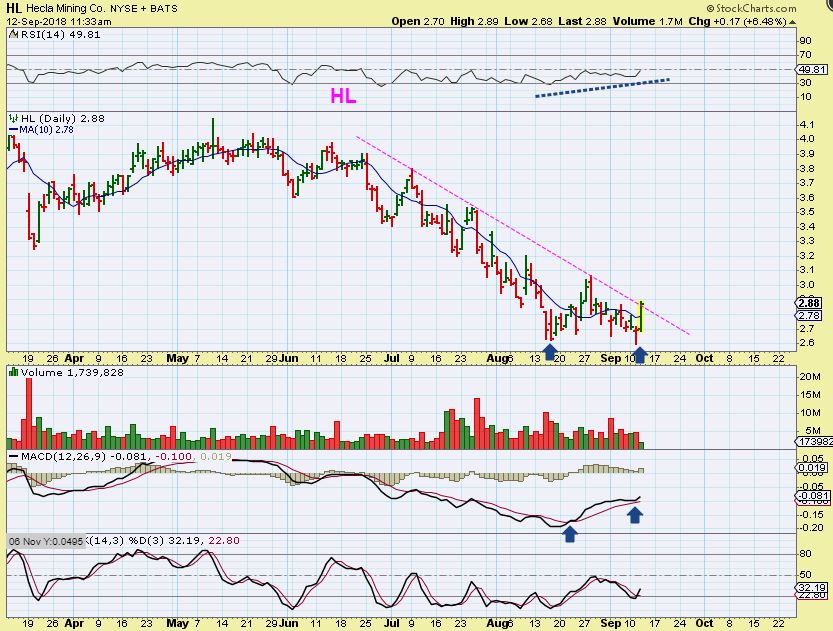Click the 49.81 RSI value tag
The image size is (833, 631).
point(812,69)
